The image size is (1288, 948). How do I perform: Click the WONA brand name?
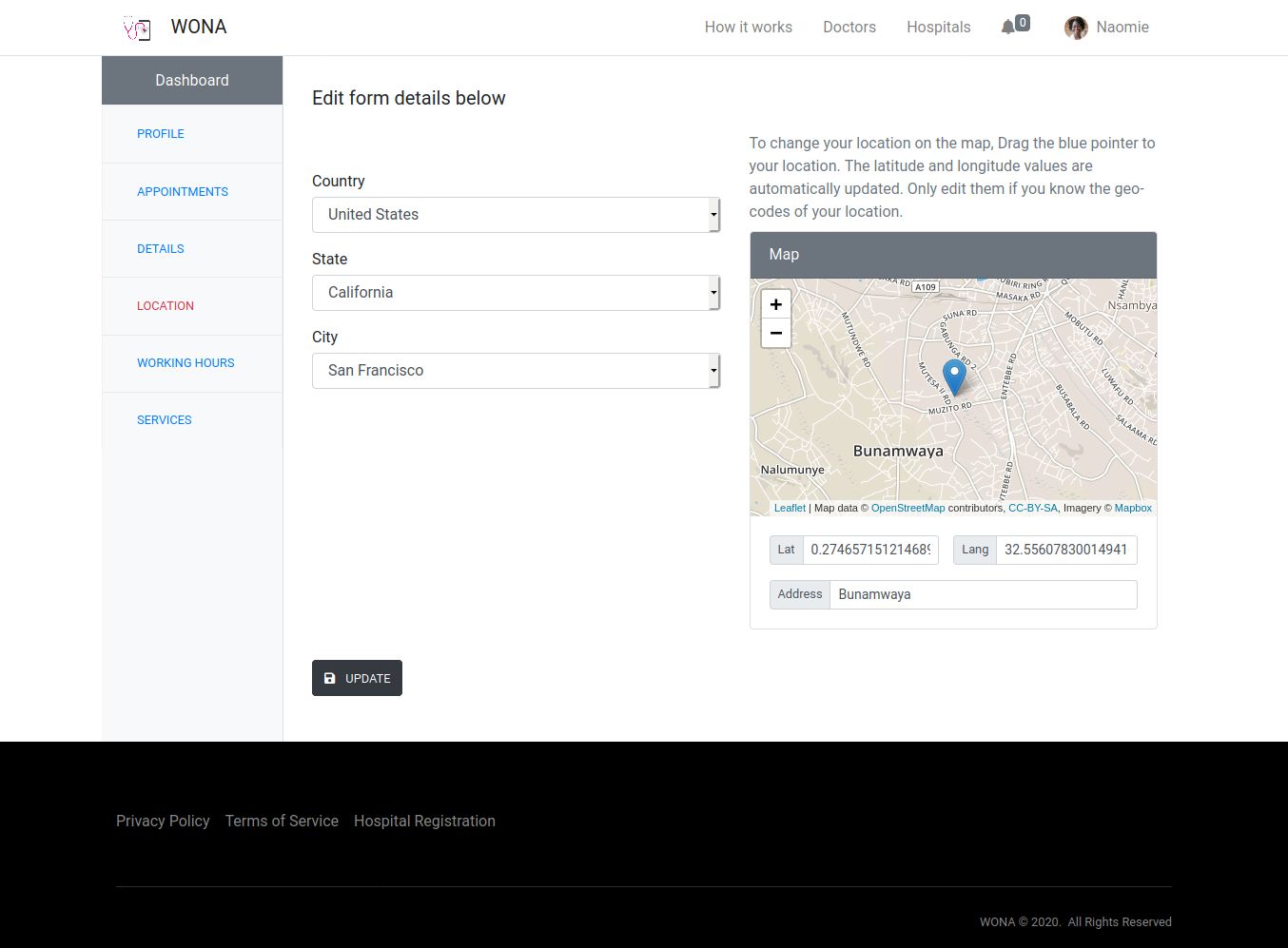click(x=199, y=28)
